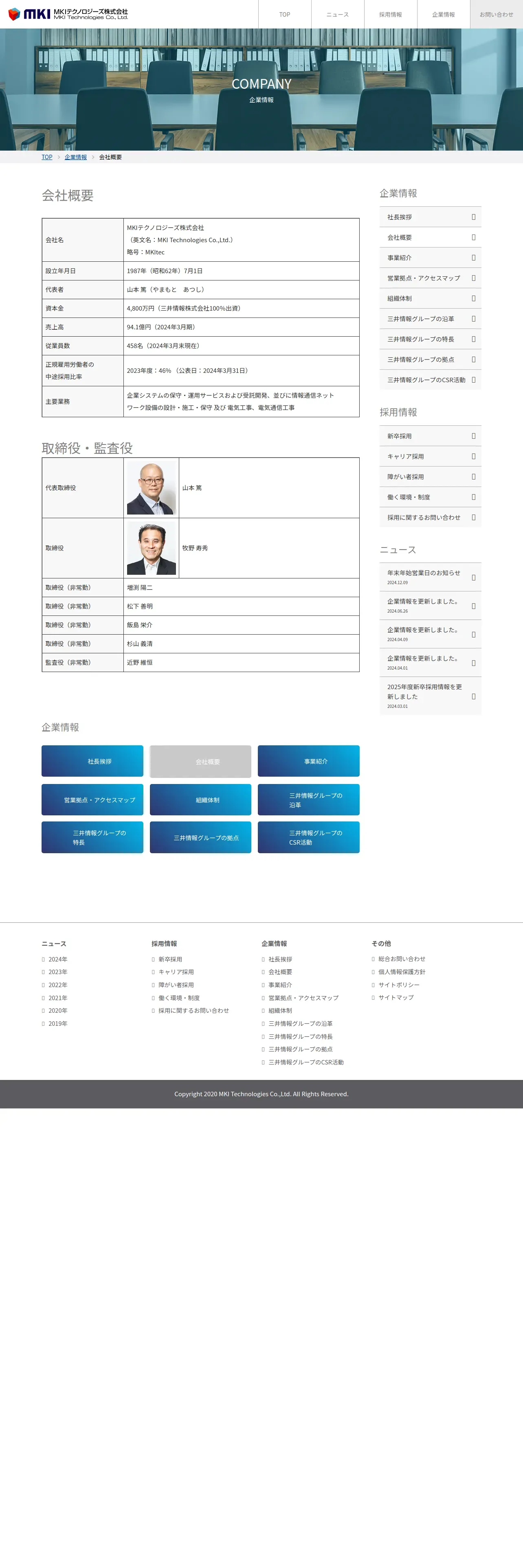Click arrow icon beside sidebar 障がい者採用
Image resolution: width=523 pixels, height=1568 pixels.
coord(473,477)
